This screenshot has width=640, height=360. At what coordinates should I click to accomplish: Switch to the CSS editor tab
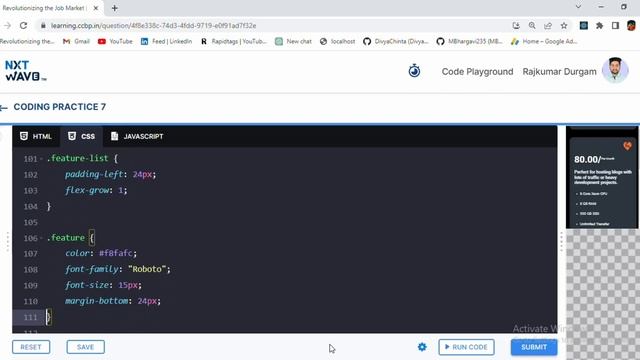pos(82,136)
